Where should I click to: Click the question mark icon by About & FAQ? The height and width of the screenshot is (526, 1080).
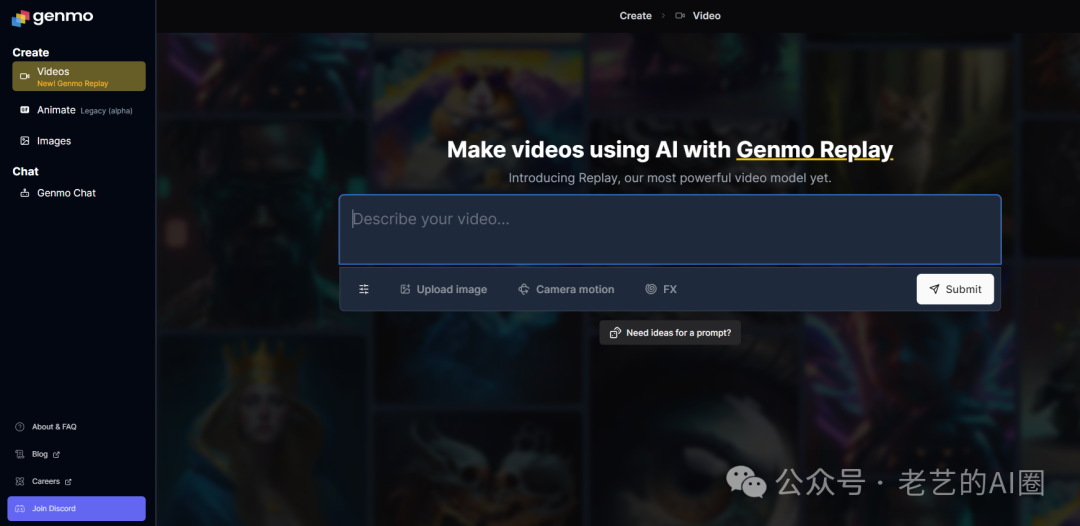pyautogui.click(x=19, y=427)
